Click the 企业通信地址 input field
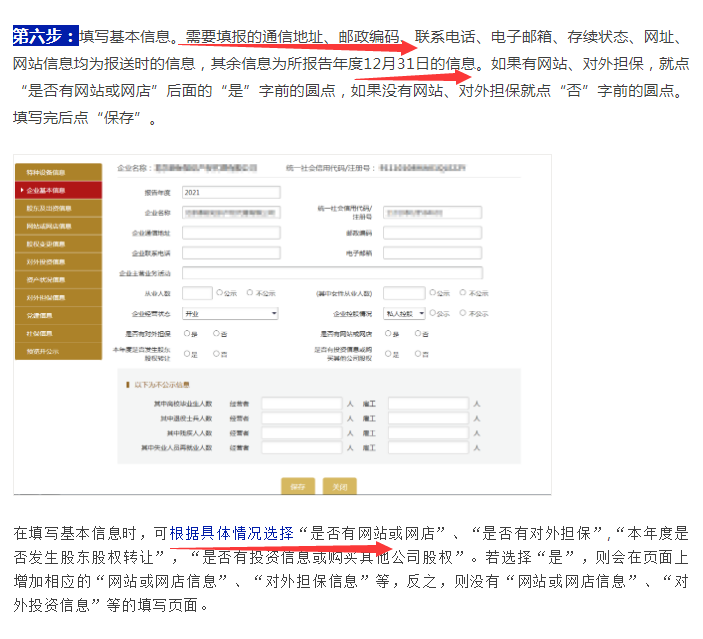The height and width of the screenshot is (639, 703). coord(230,233)
